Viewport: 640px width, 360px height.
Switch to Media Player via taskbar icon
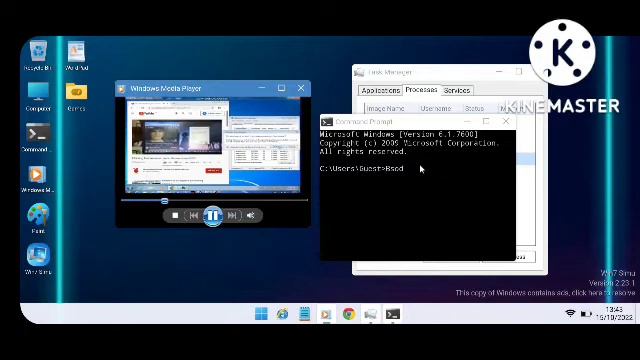tap(326, 313)
